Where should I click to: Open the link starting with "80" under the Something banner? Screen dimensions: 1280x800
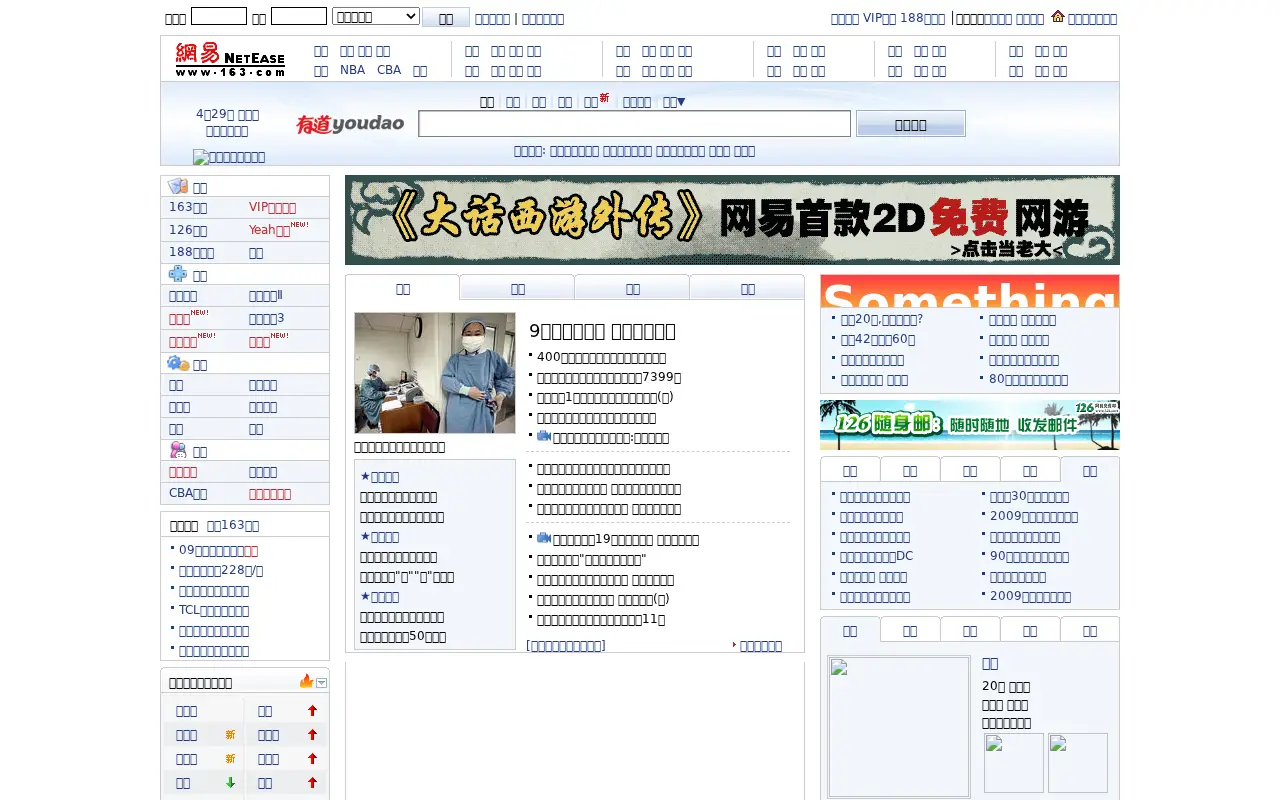[1028, 380]
